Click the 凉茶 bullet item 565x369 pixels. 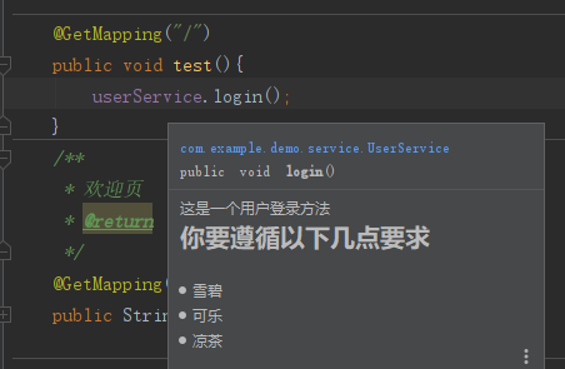[x=207, y=341]
